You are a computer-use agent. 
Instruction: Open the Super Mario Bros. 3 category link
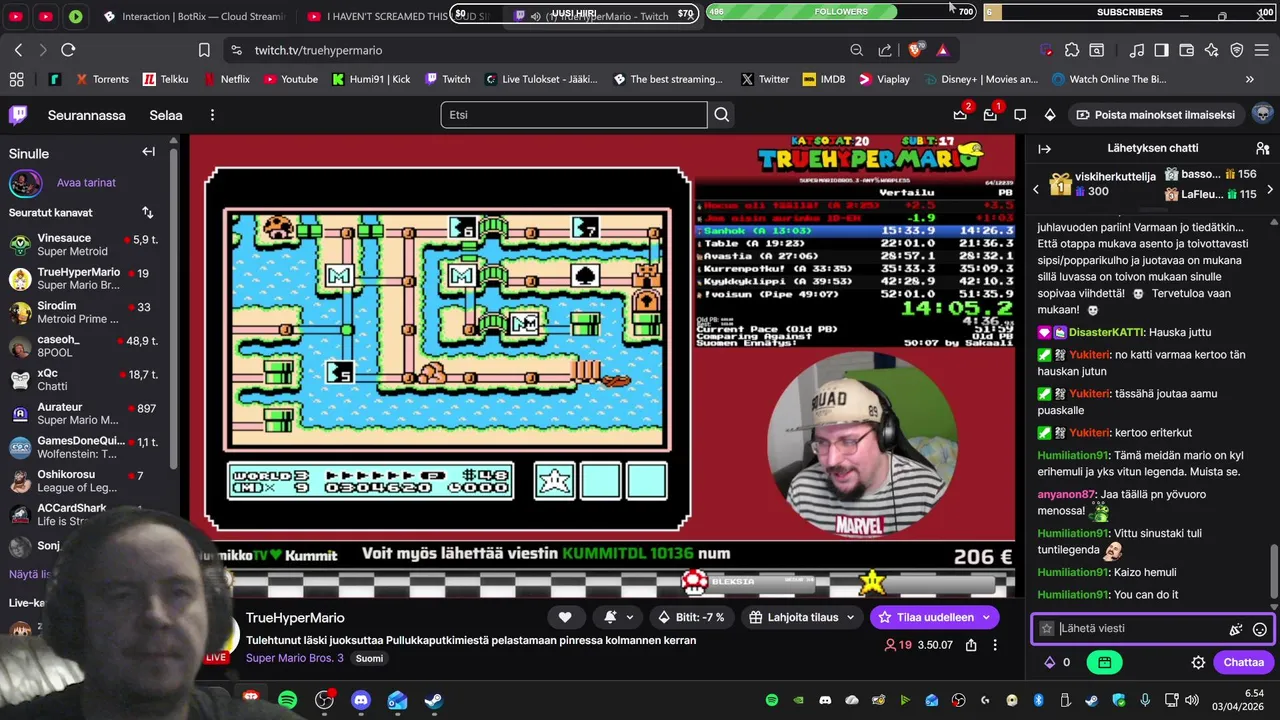295,658
